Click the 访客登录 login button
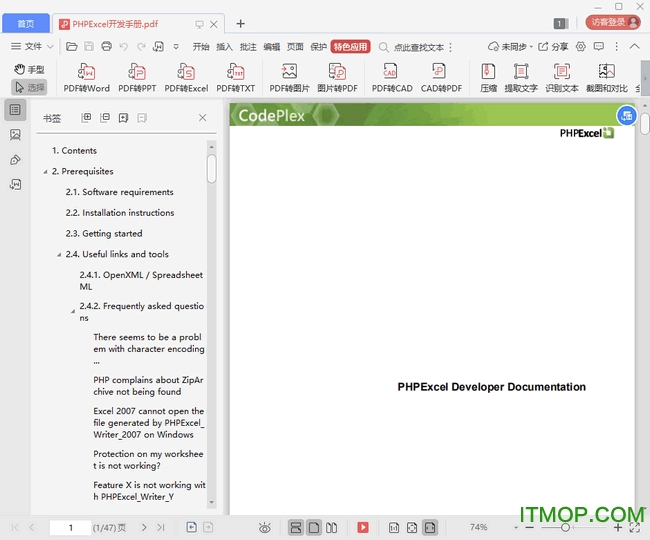Screen dimensions: 650x540 (611, 22)
